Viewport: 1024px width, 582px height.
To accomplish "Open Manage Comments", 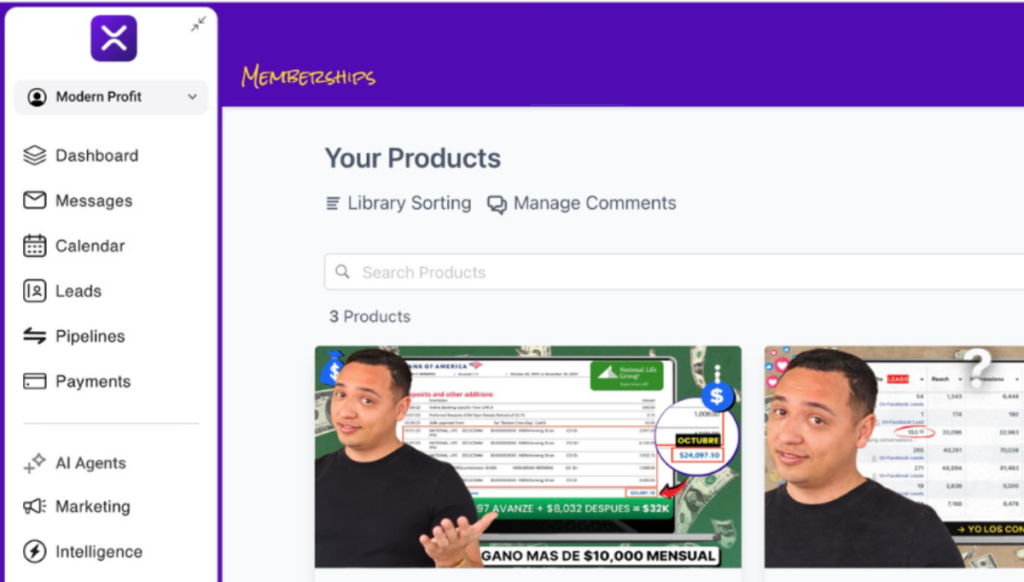I will (x=581, y=203).
